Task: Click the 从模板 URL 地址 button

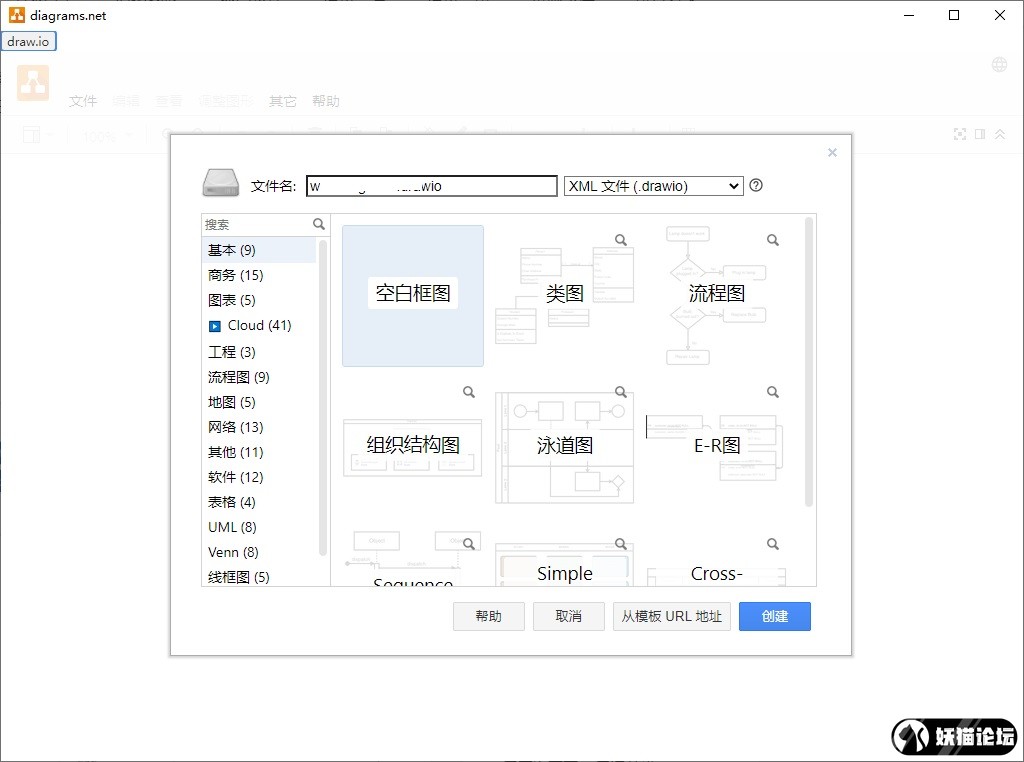Action: [671, 616]
